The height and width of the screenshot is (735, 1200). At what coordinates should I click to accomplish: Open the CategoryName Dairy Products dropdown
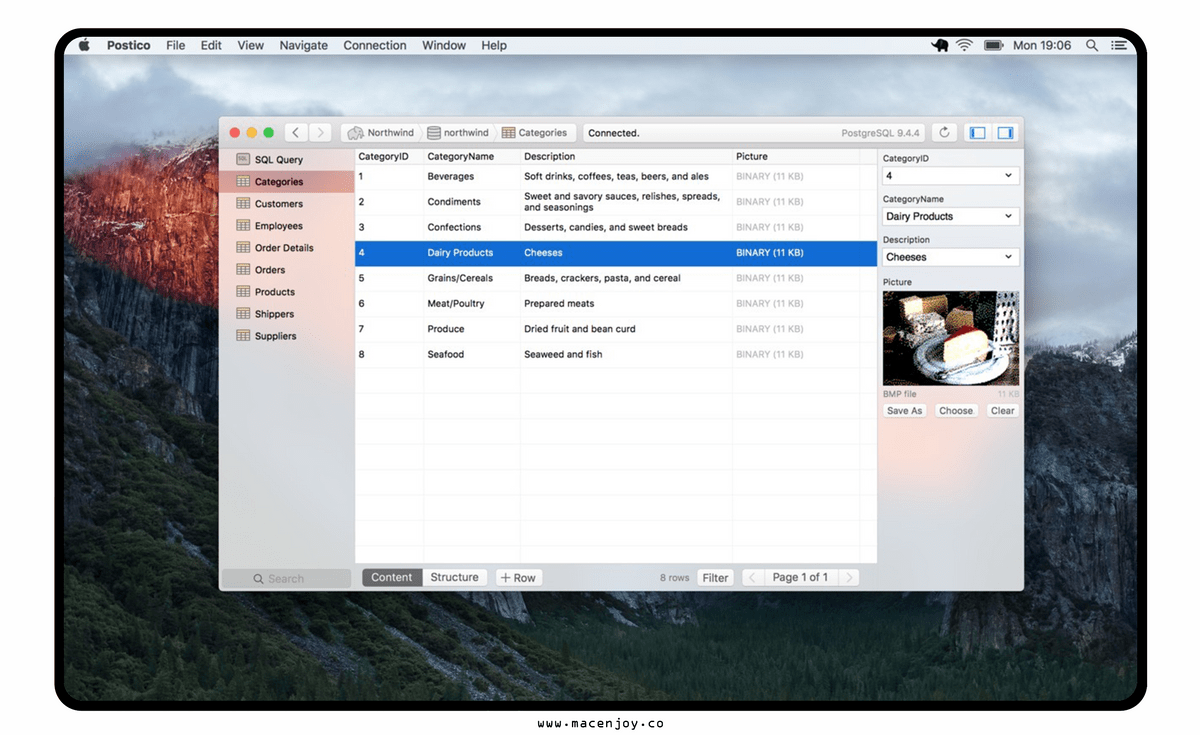(950, 216)
